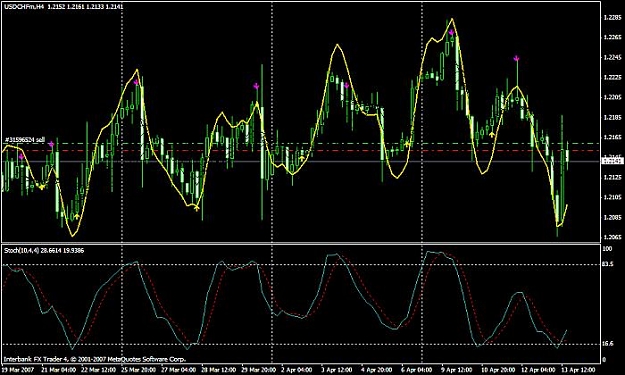The height and width of the screenshot is (375, 625).
Task: Click the 19 Mar 2007 date label
Action: click(18, 369)
